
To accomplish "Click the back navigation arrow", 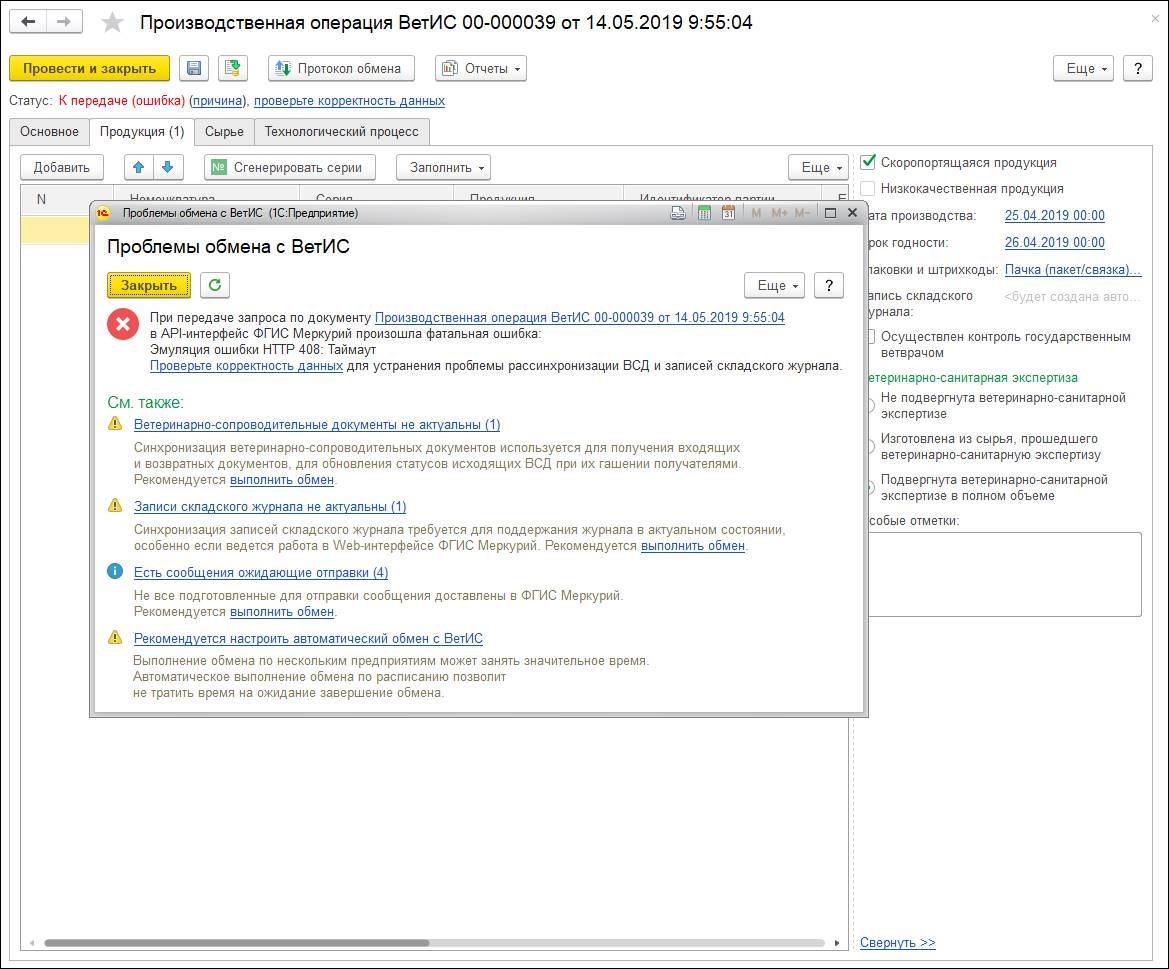I will [29, 22].
